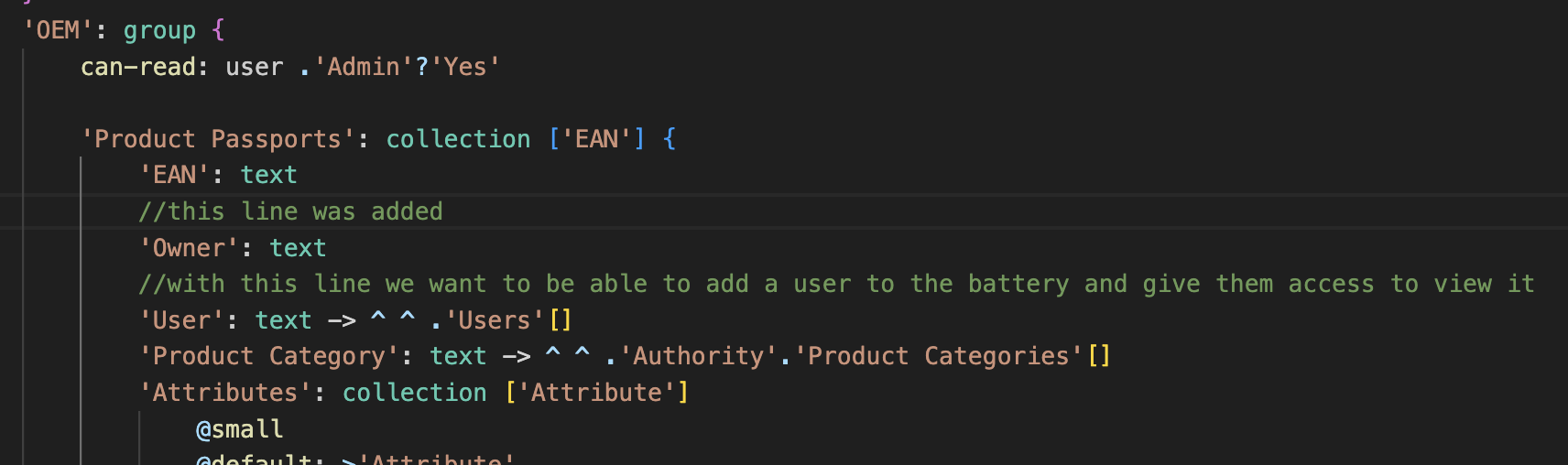Click the "this line was added" comment

(290, 211)
